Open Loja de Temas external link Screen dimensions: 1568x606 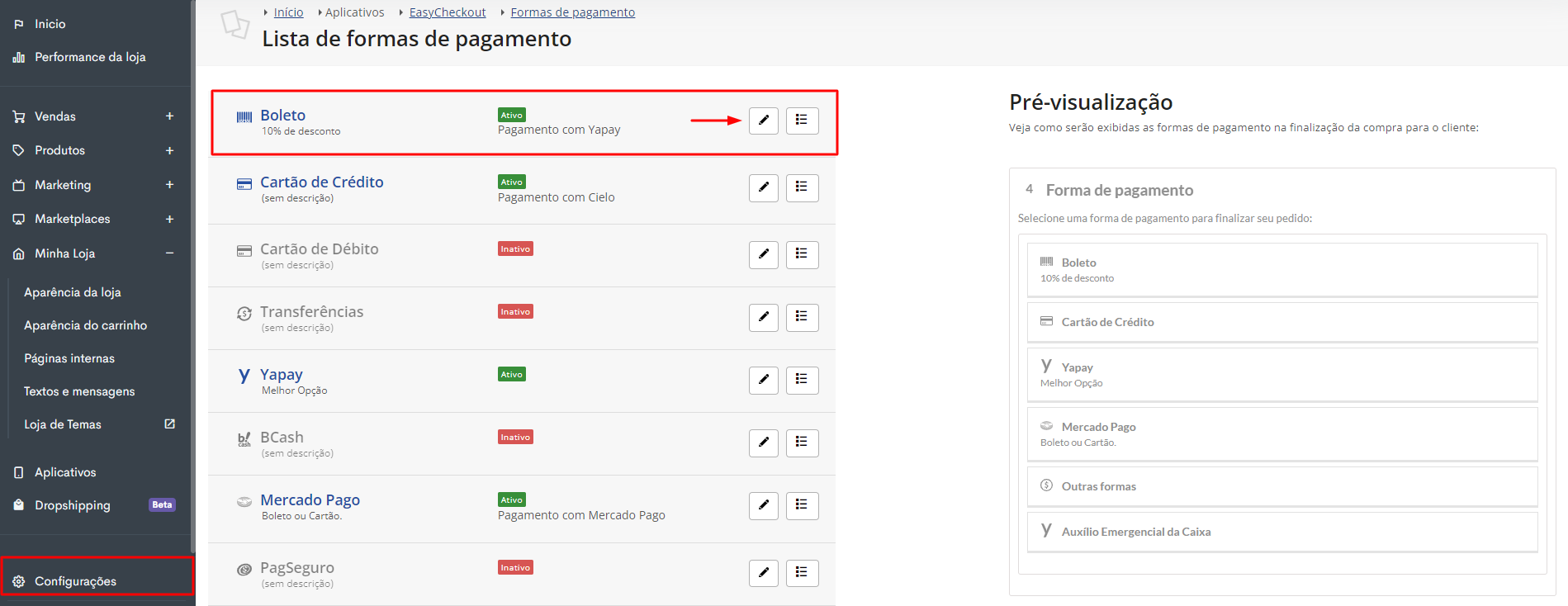pyautogui.click(x=170, y=424)
